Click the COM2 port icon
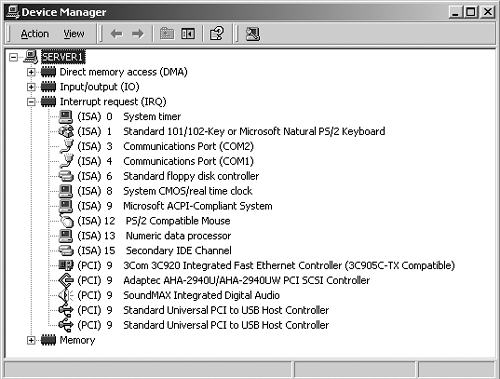Screen dimensions: 500x379 (66, 146)
